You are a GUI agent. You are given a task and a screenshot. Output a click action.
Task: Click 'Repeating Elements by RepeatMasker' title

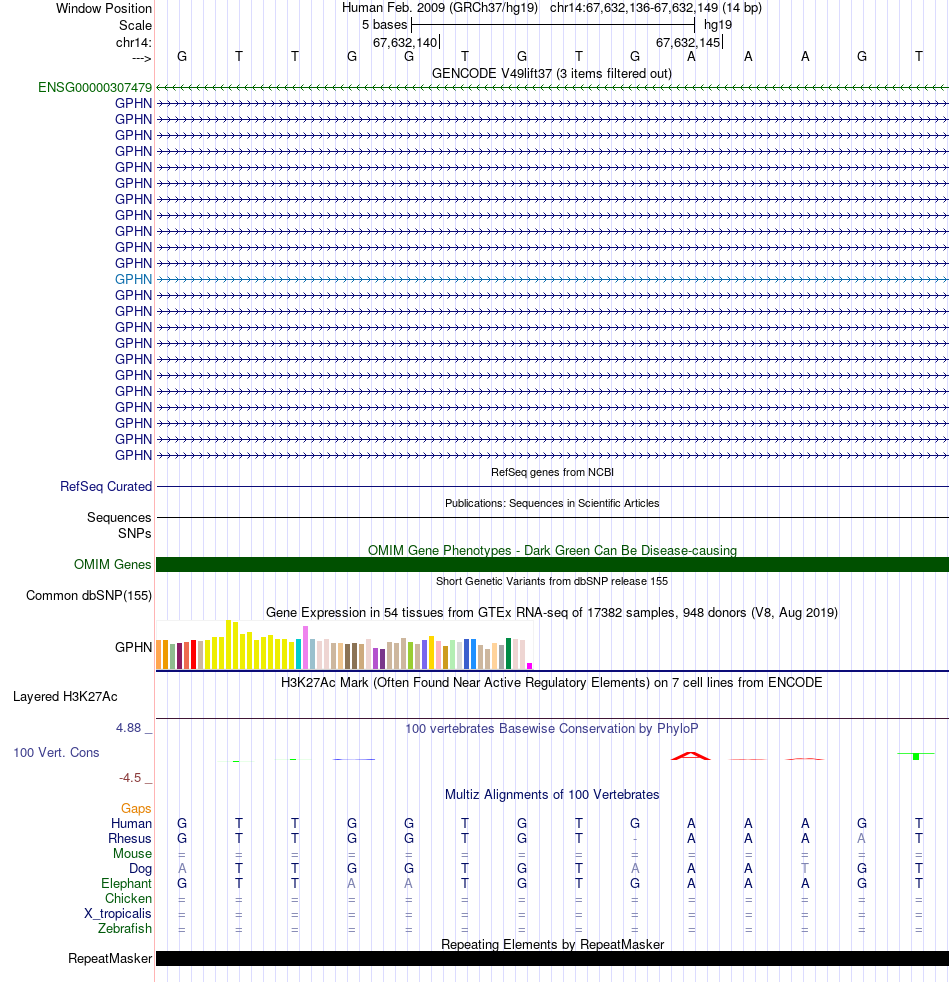tap(552, 944)
